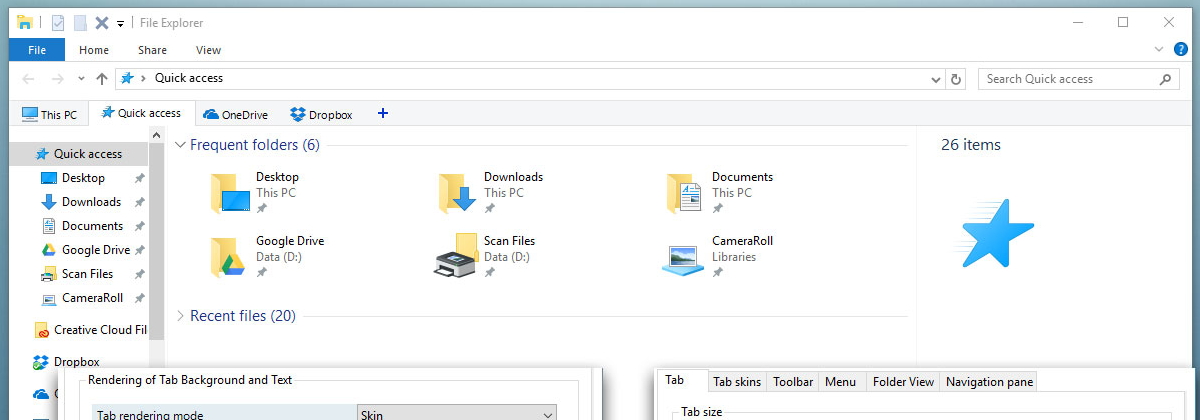The height and width of the screenshot is (420, 1200).
Task: Switch to the Tab skins settings tab
Action: (737, 382)
